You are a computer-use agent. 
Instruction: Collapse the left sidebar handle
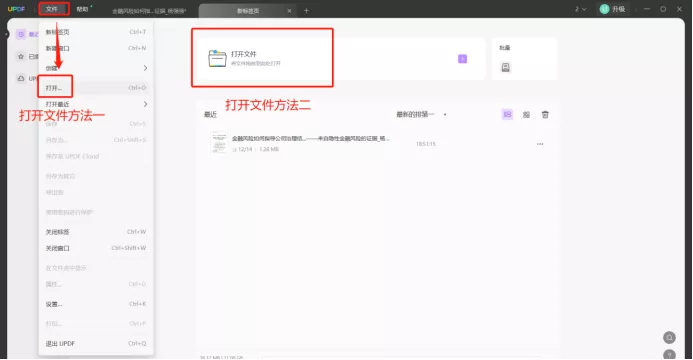[x=7, y=34]
